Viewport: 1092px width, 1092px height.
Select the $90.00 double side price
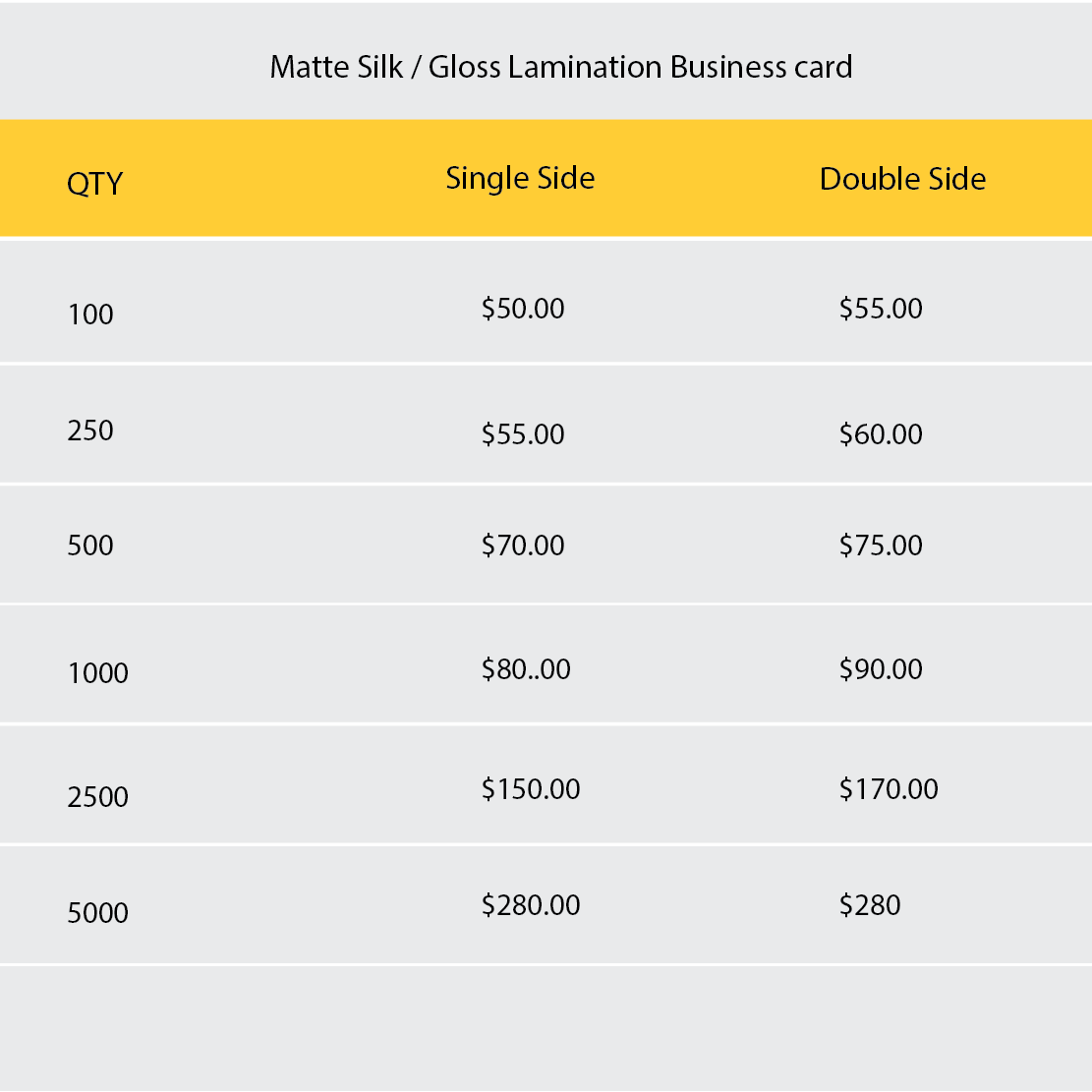[x=881, y=669]
